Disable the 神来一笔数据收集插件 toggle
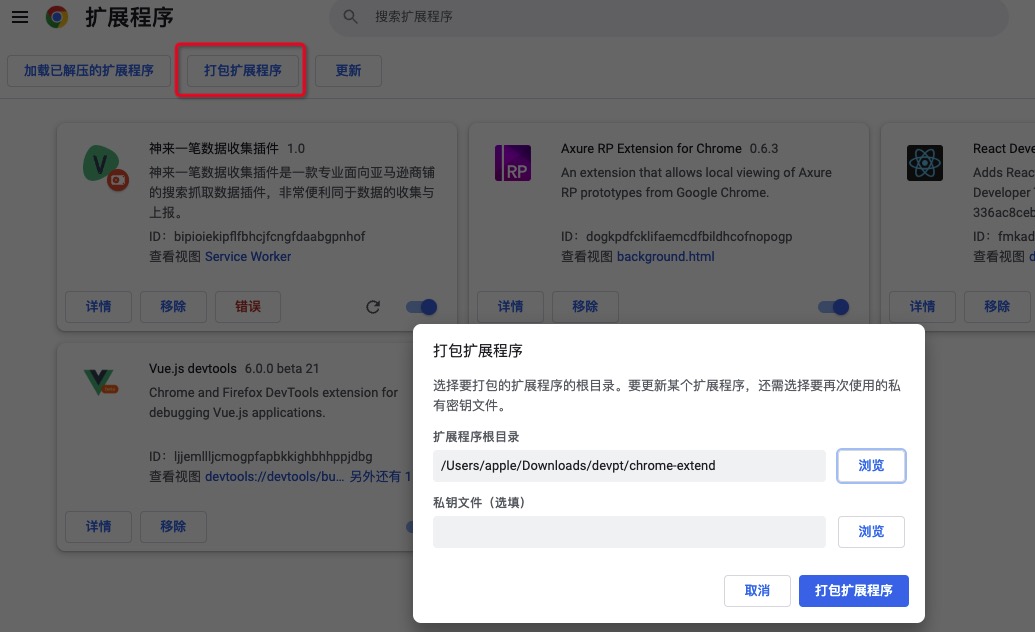This screenshot has width=1035, height=632. [x=421, y=307]
